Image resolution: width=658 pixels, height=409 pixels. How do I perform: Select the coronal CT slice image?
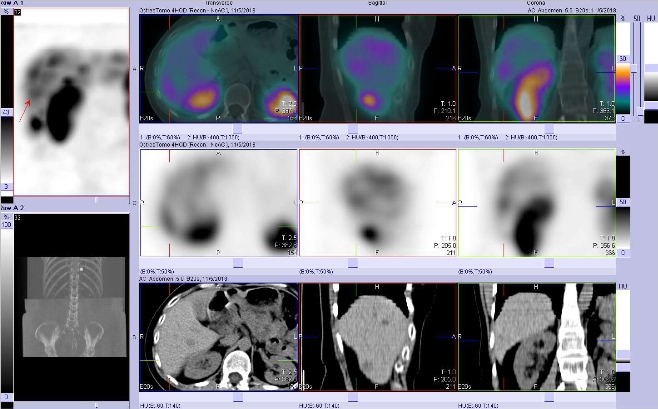(537, 337)
